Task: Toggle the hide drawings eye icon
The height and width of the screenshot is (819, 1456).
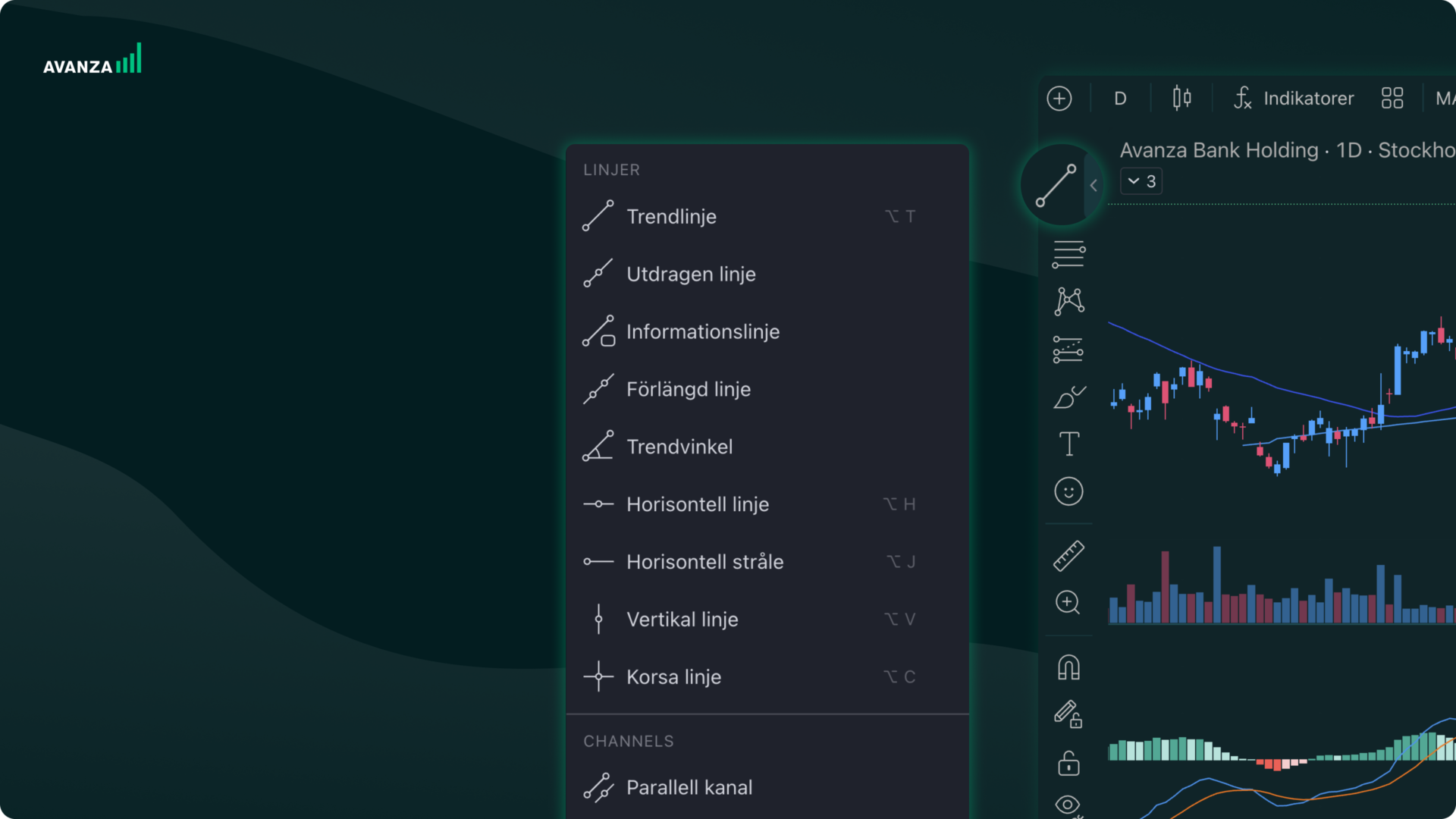Action: point(1068,805)
